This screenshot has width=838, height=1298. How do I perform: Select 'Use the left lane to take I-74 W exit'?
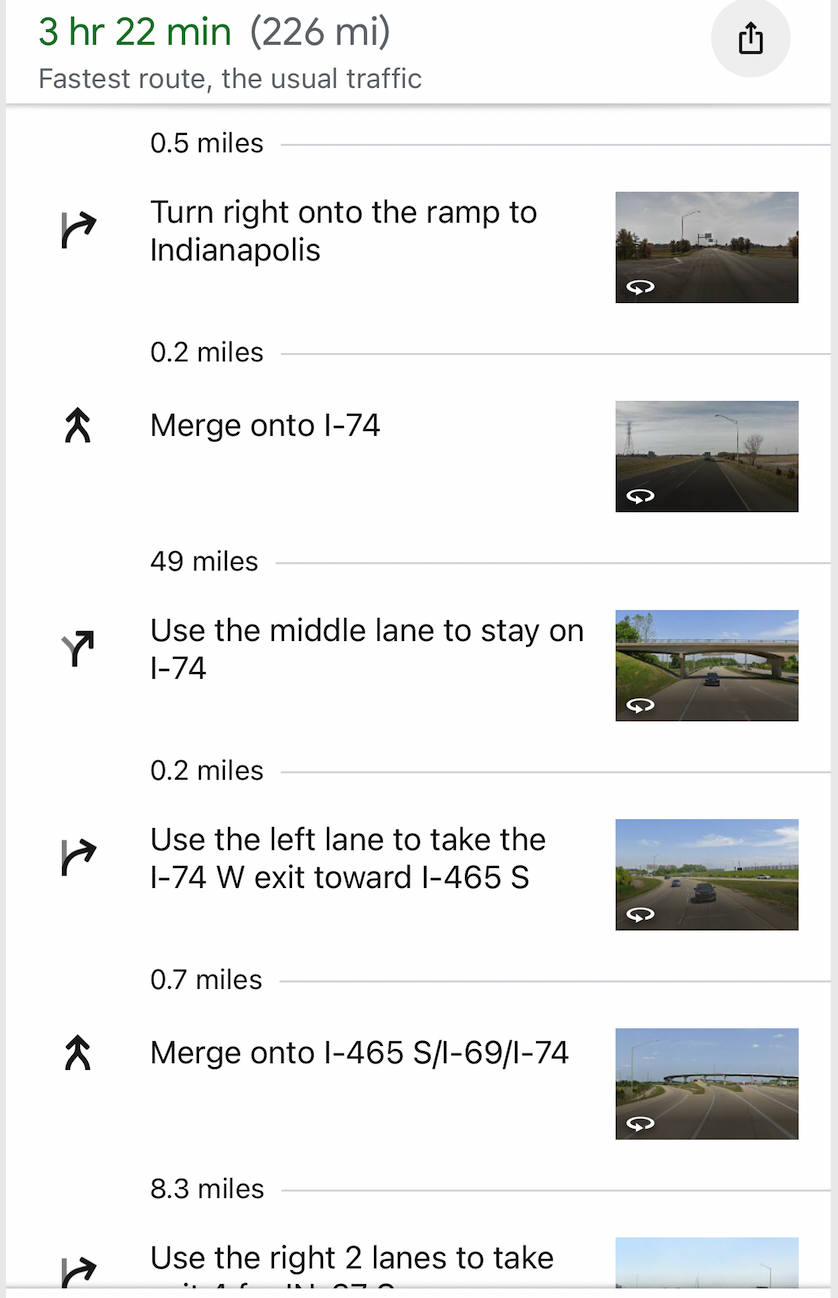pyautogui.click(x=347, y=858)
